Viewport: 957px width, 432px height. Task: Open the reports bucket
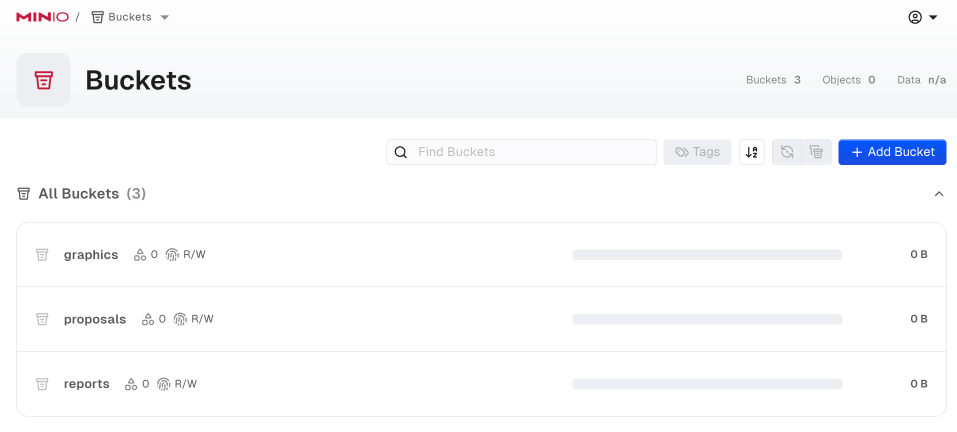coord(87,384)
